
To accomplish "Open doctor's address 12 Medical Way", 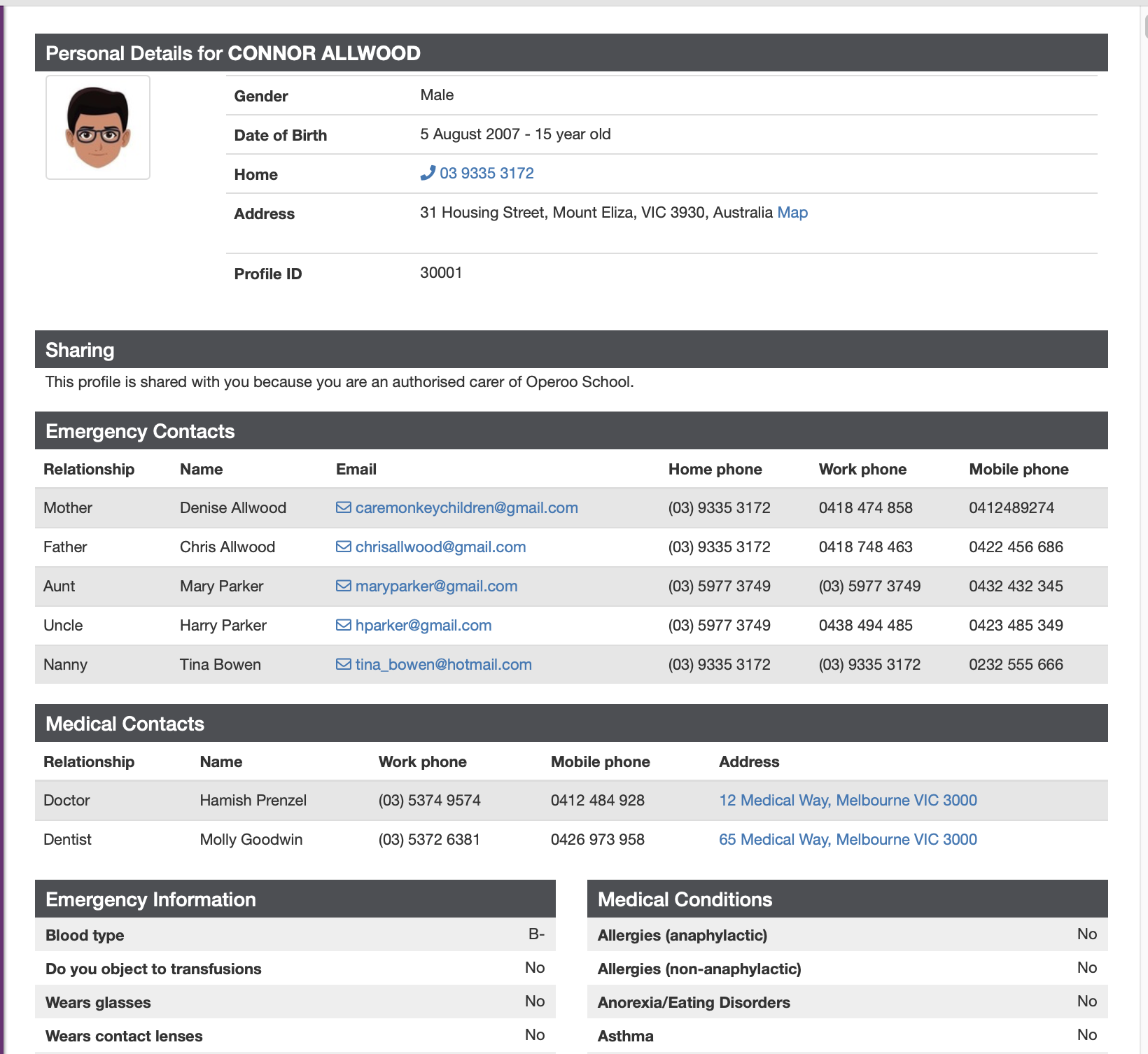I will 848,800.
